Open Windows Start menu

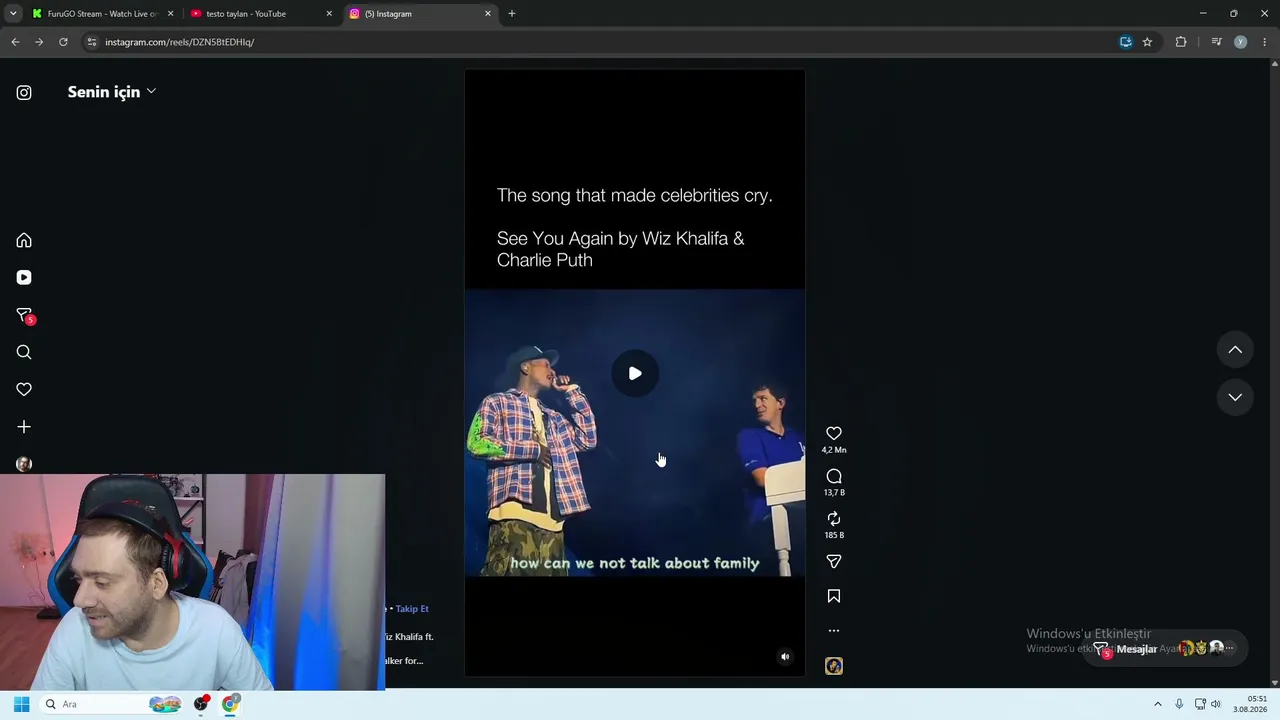(x=21, y=704)
